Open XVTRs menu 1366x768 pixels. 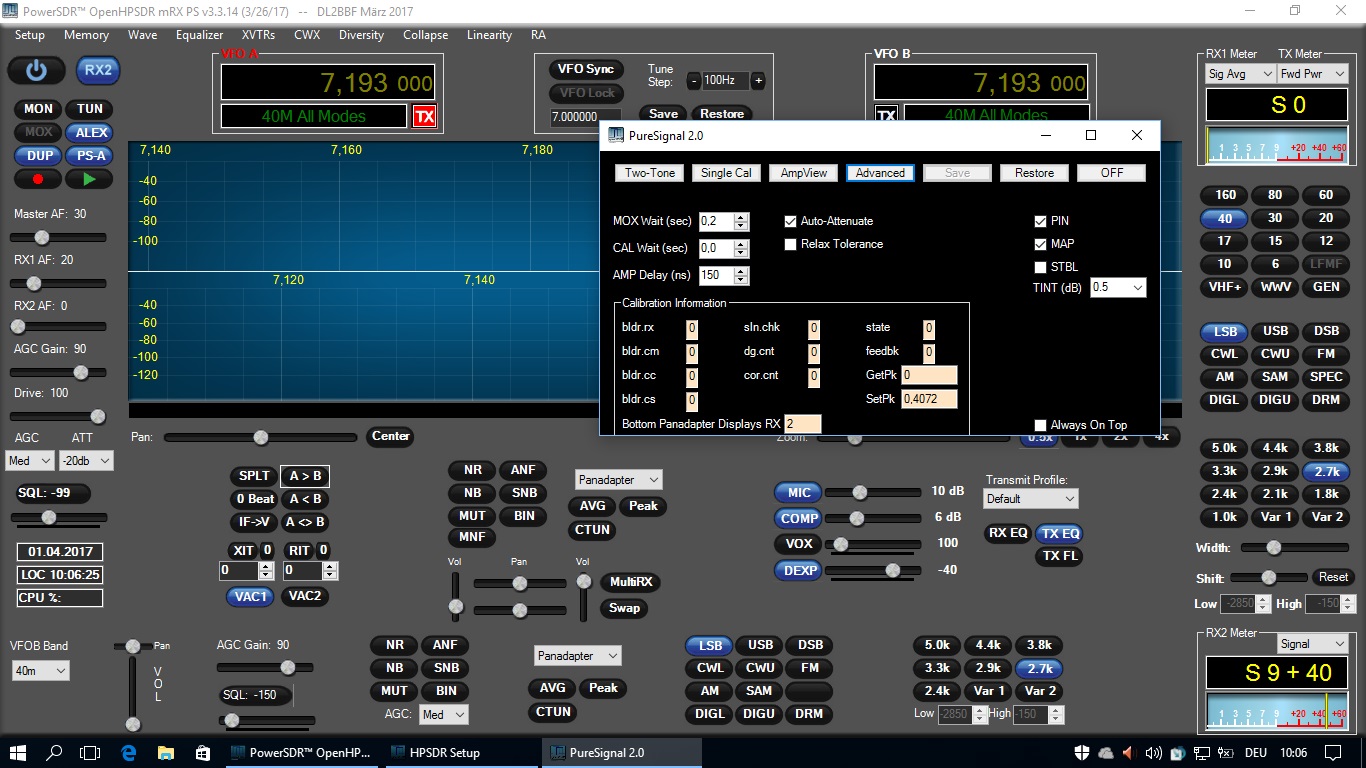coord(258,35)
